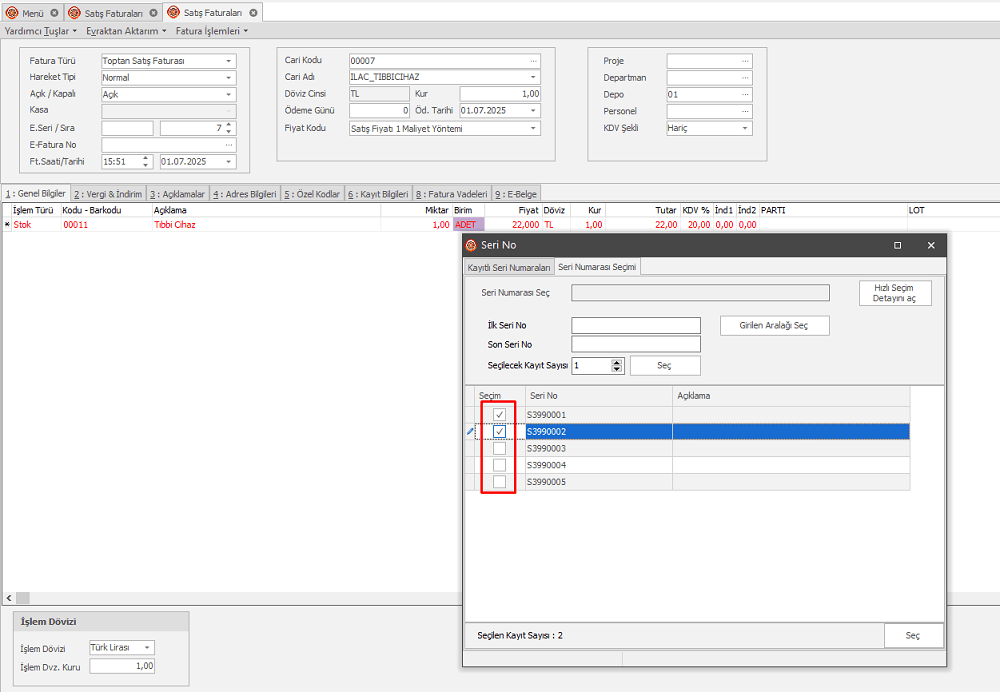The image size is (1000, 692).
Task: Open the KDV Şekli dropdown
Action: click(745, 129)
